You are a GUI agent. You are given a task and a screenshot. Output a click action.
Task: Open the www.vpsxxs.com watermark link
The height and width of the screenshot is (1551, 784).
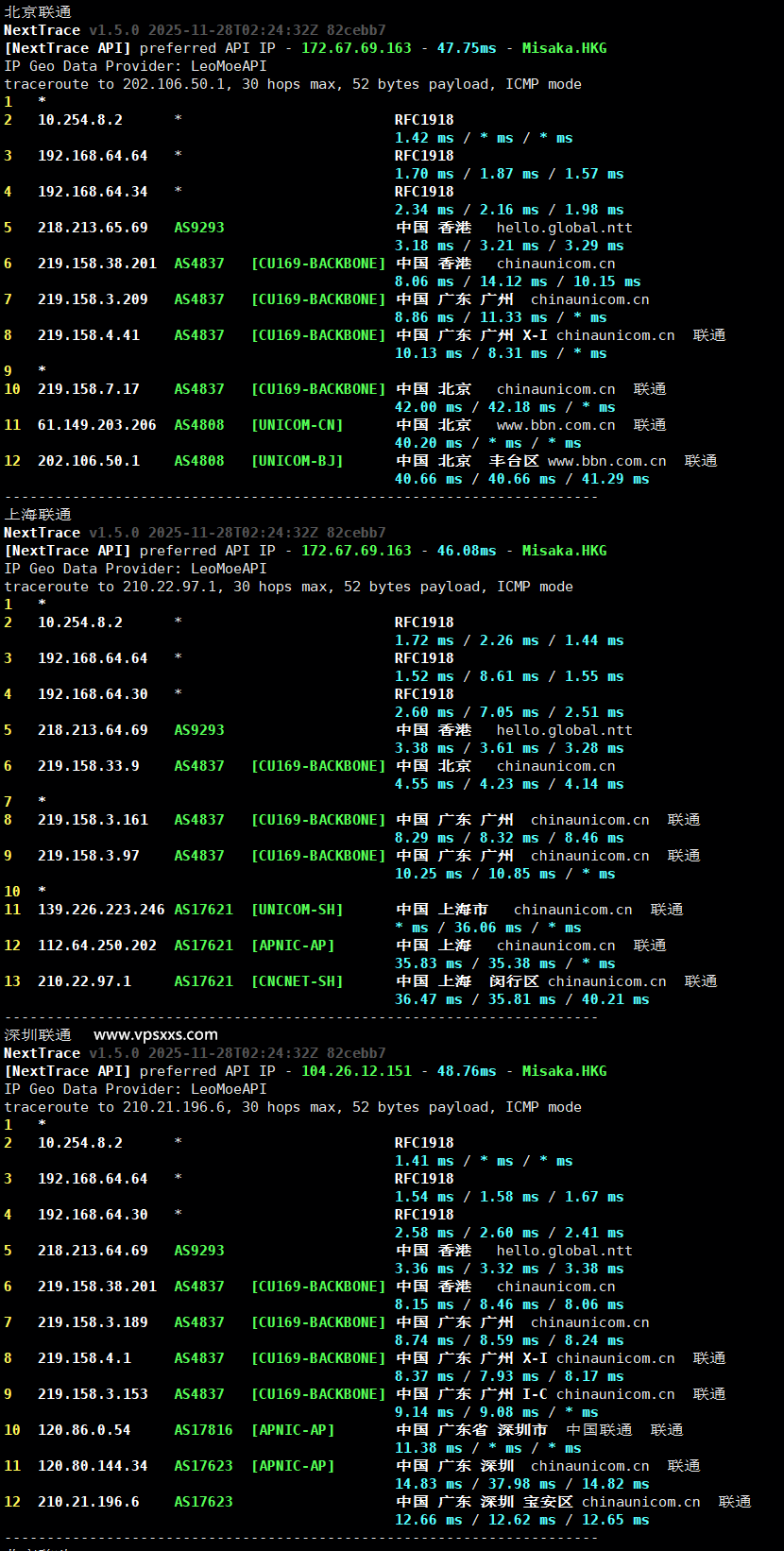pos(156,1035)
